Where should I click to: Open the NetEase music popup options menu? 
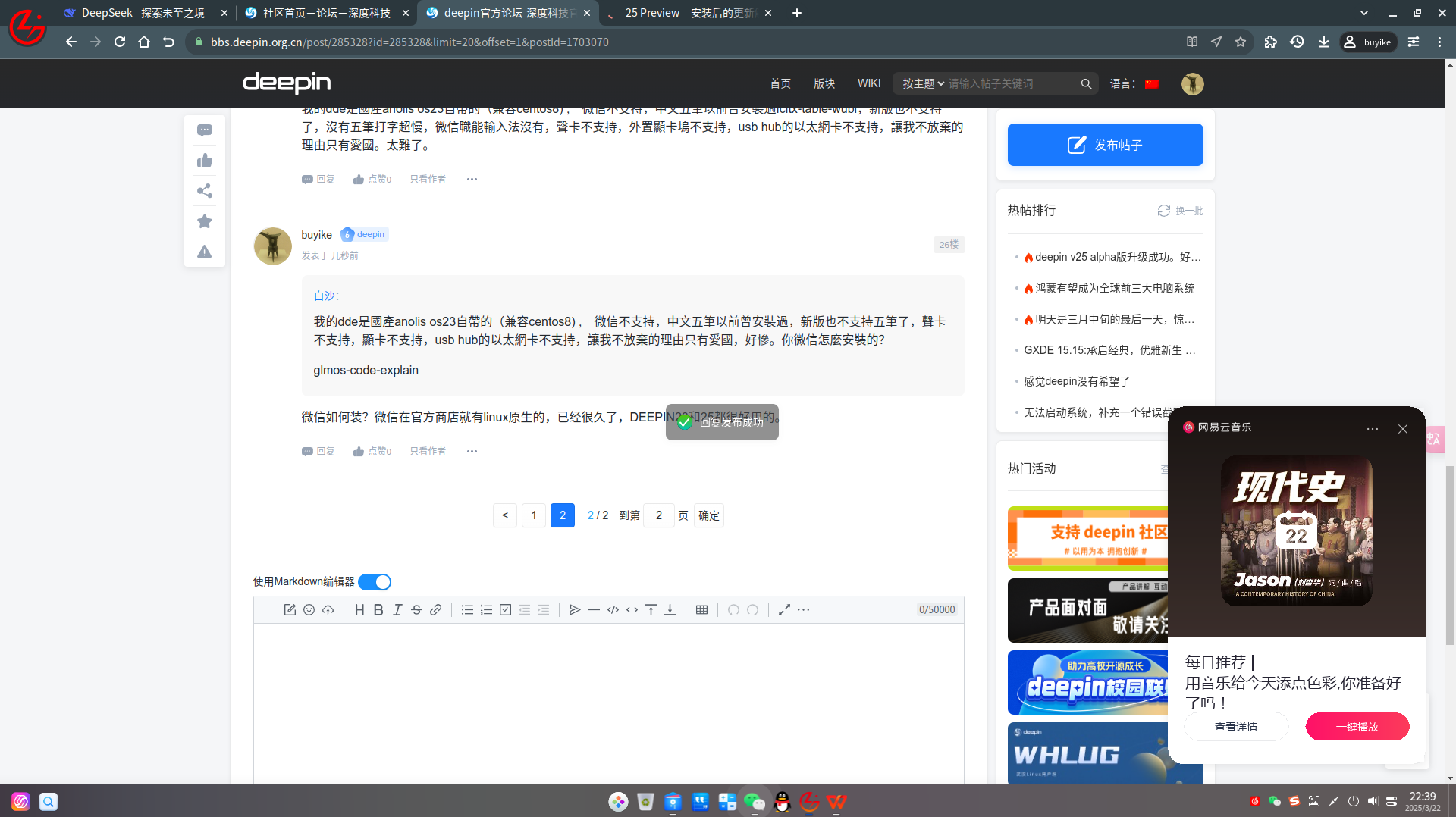click(x=1373, y=429)
